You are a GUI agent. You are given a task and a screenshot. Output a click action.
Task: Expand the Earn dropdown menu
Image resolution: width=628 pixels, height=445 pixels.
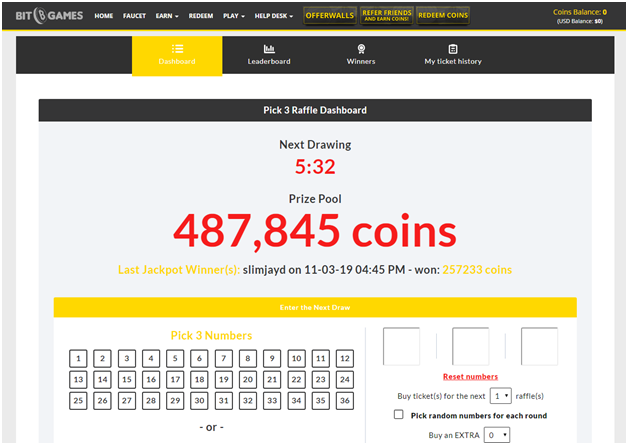click(x=167, y=16)
